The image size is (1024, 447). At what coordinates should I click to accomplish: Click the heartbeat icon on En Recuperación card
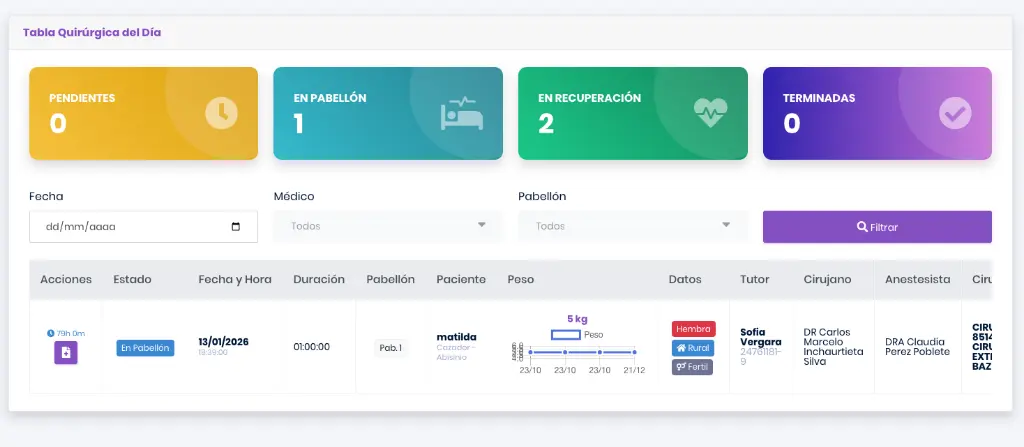(711, 112)
